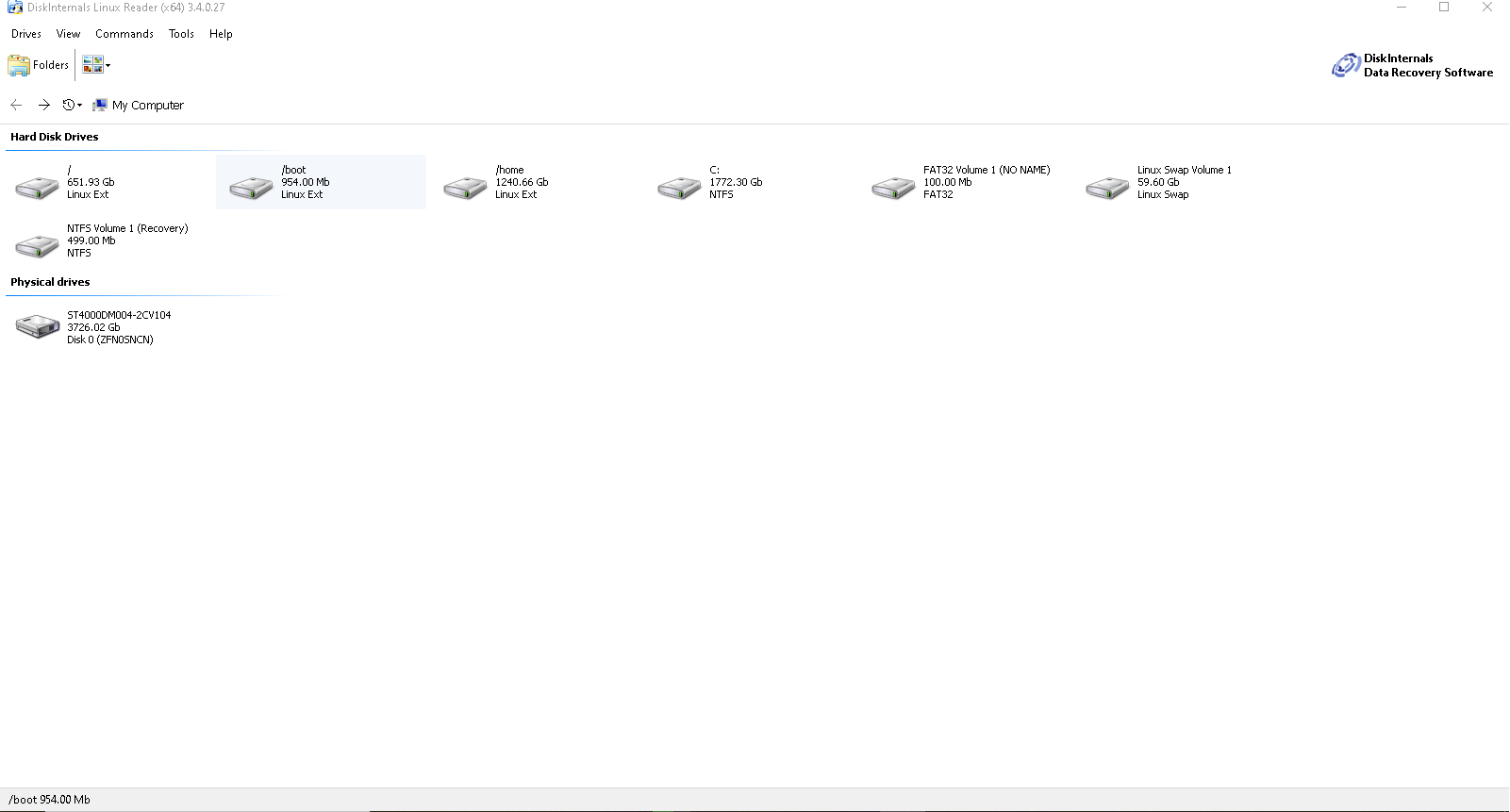Close the Linux Reader window

pos(1487,8)
